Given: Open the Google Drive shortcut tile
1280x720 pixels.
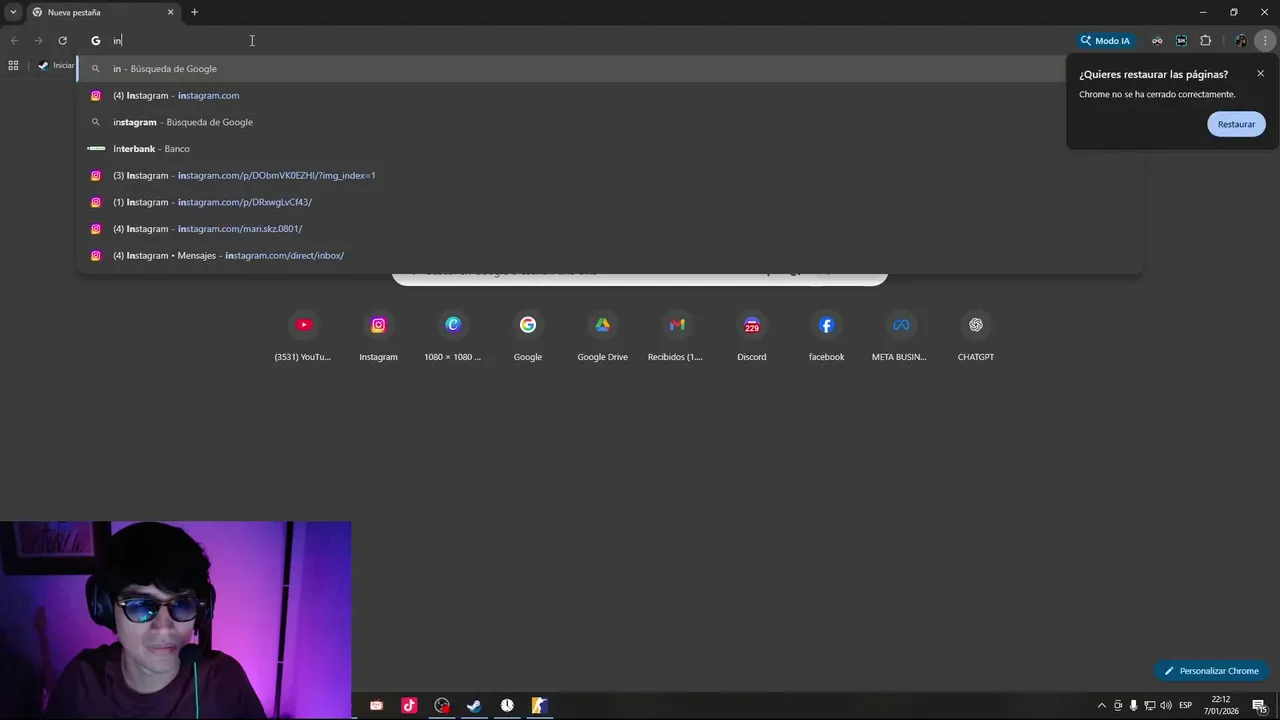Looking at the screenshot, I should point(602,337).
